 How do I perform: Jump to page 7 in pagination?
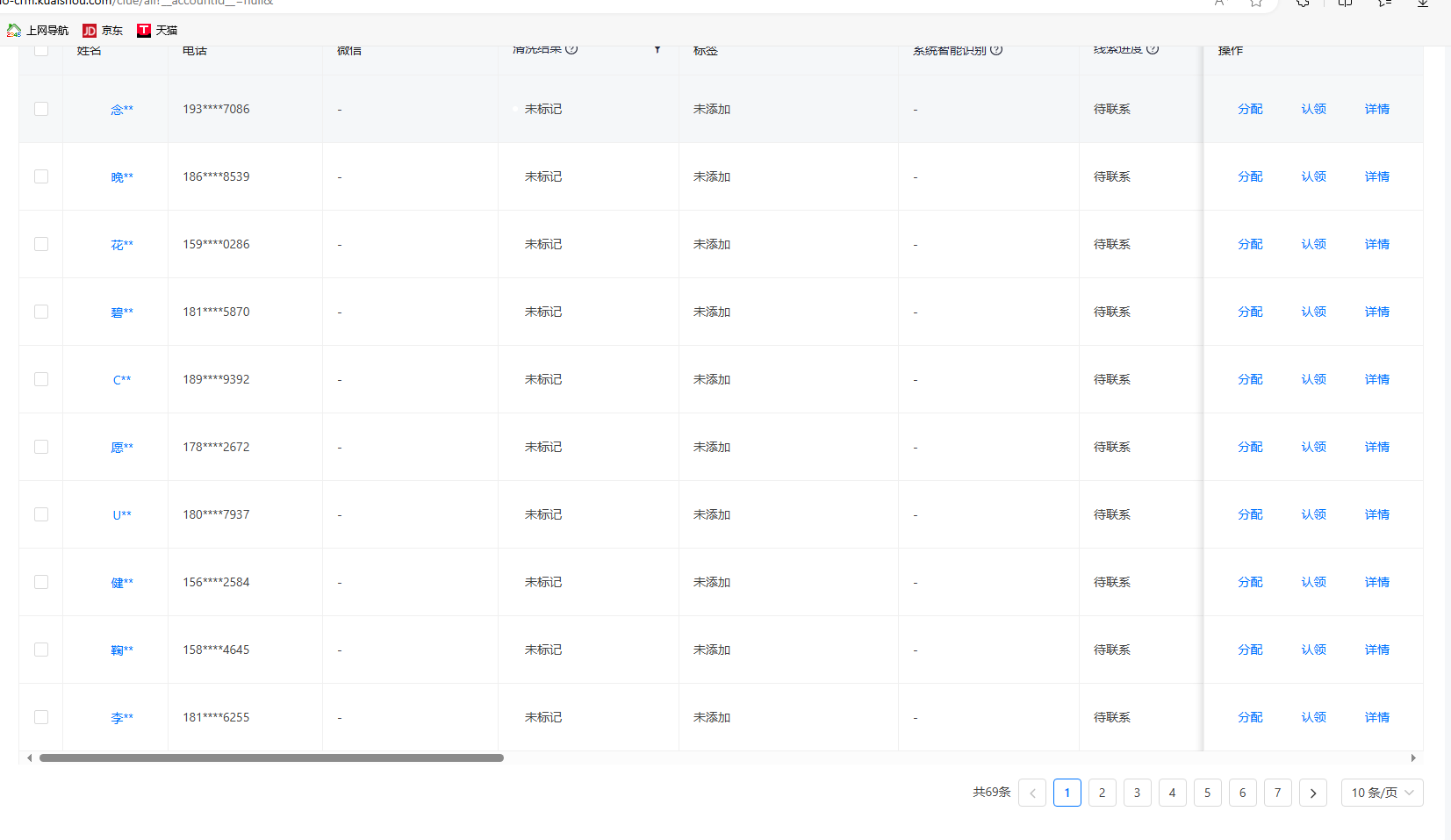(x=1277, y=793)
